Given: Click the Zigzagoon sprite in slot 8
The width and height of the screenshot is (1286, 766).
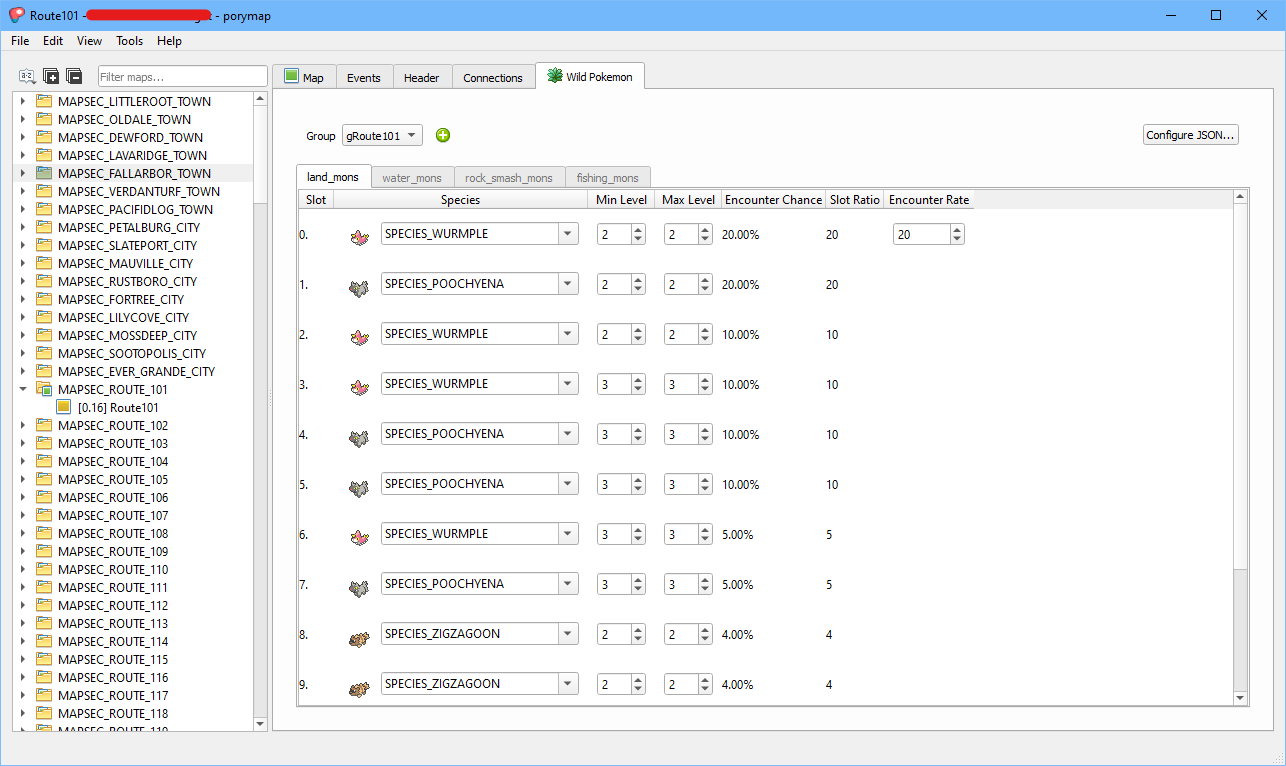Looking at the screenshot, I should tap(359, 635).
